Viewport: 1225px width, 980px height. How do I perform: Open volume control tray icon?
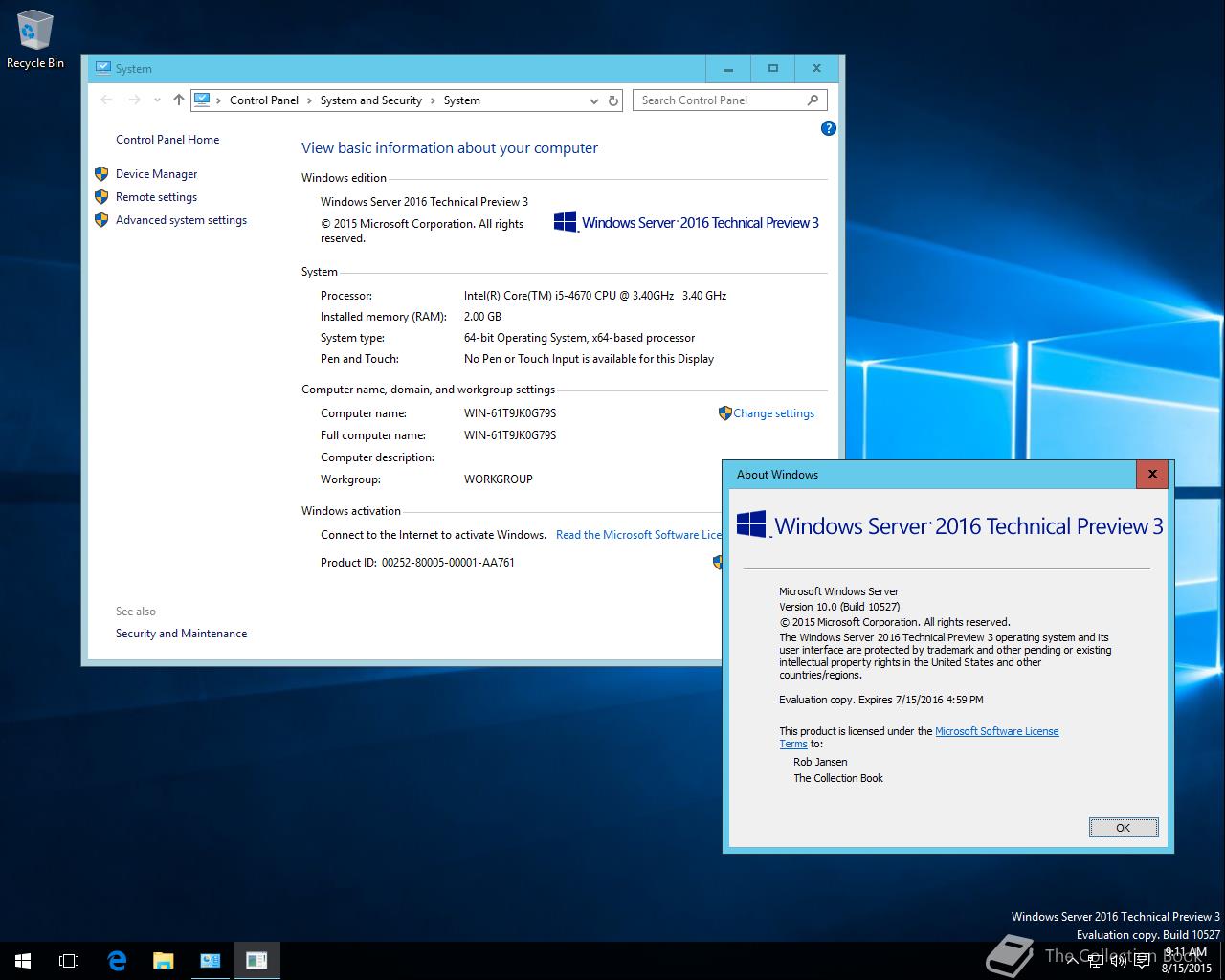pyautogui.click(x=1118, y=961)
